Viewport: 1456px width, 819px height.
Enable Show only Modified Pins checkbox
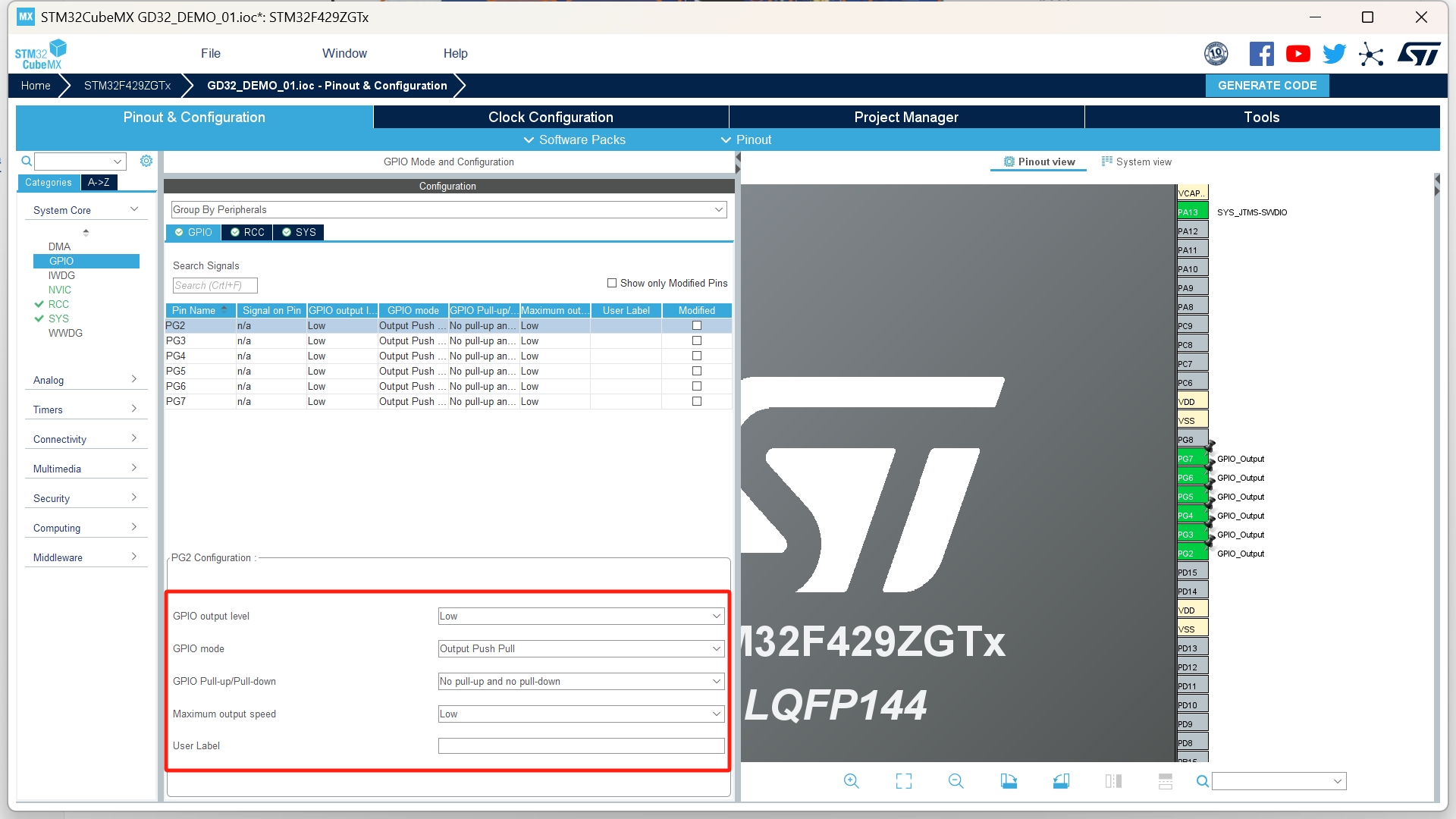612,283
